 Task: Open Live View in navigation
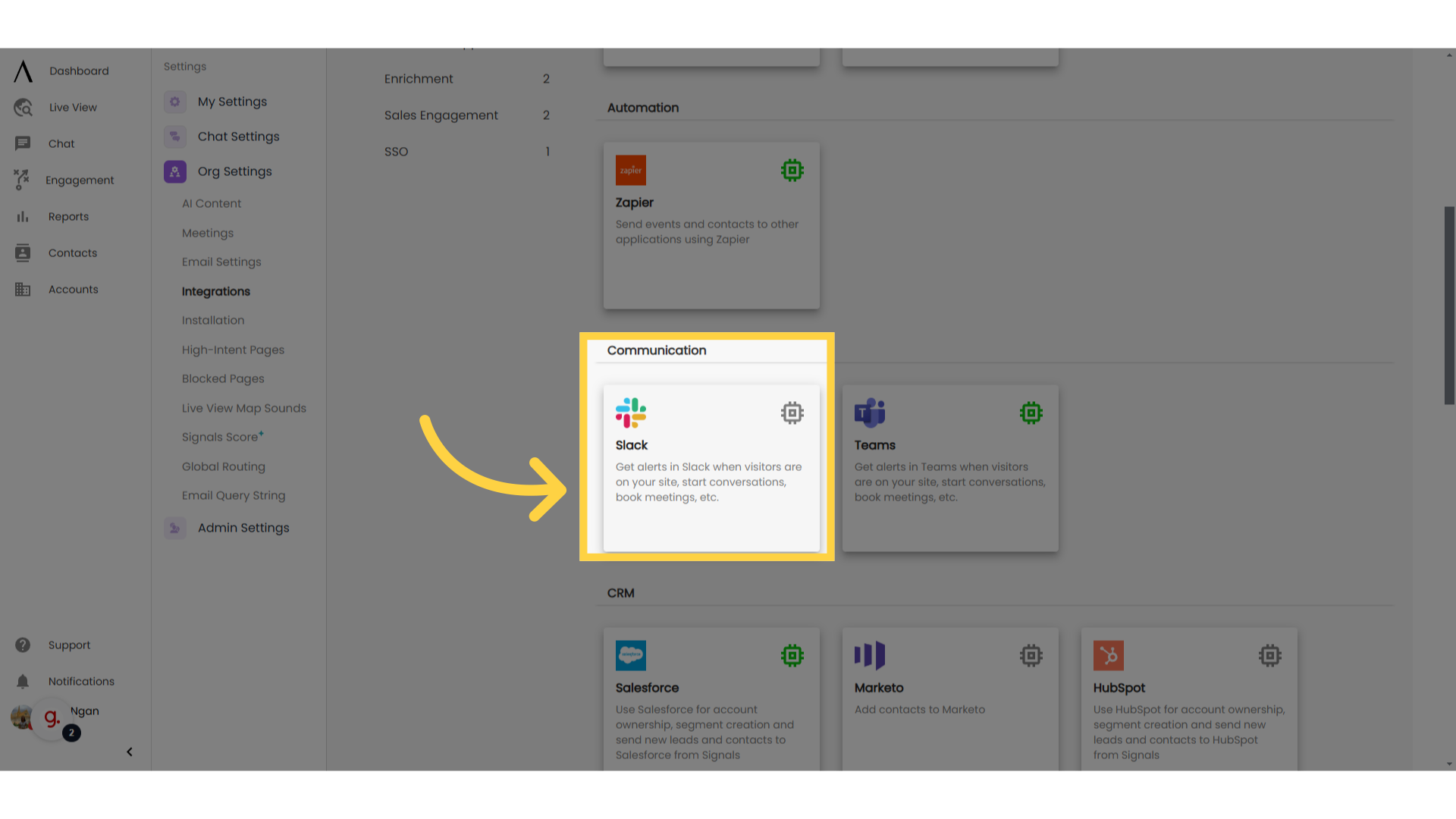pos(73,108)
